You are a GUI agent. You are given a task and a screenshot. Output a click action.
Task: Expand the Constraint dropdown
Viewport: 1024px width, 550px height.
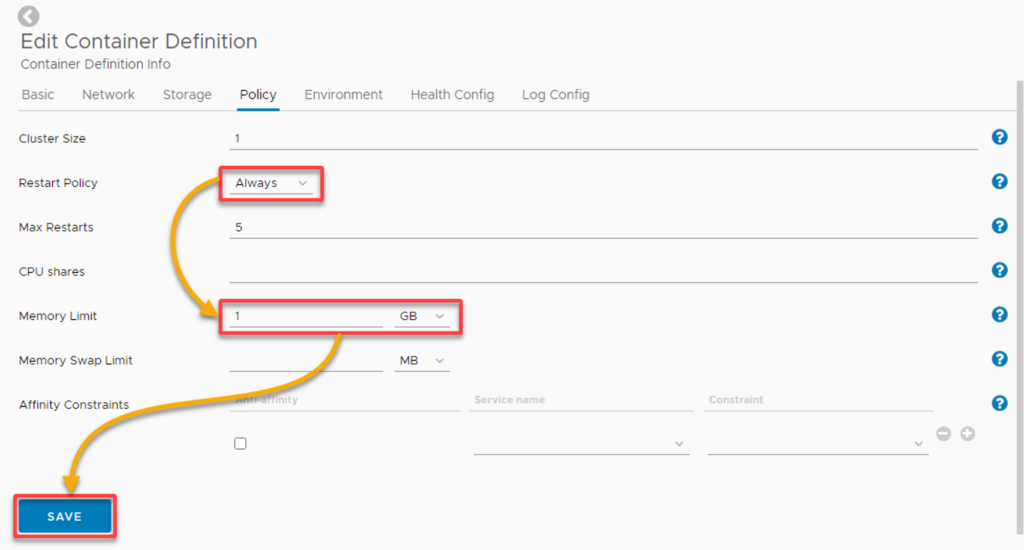click(818, 444)
